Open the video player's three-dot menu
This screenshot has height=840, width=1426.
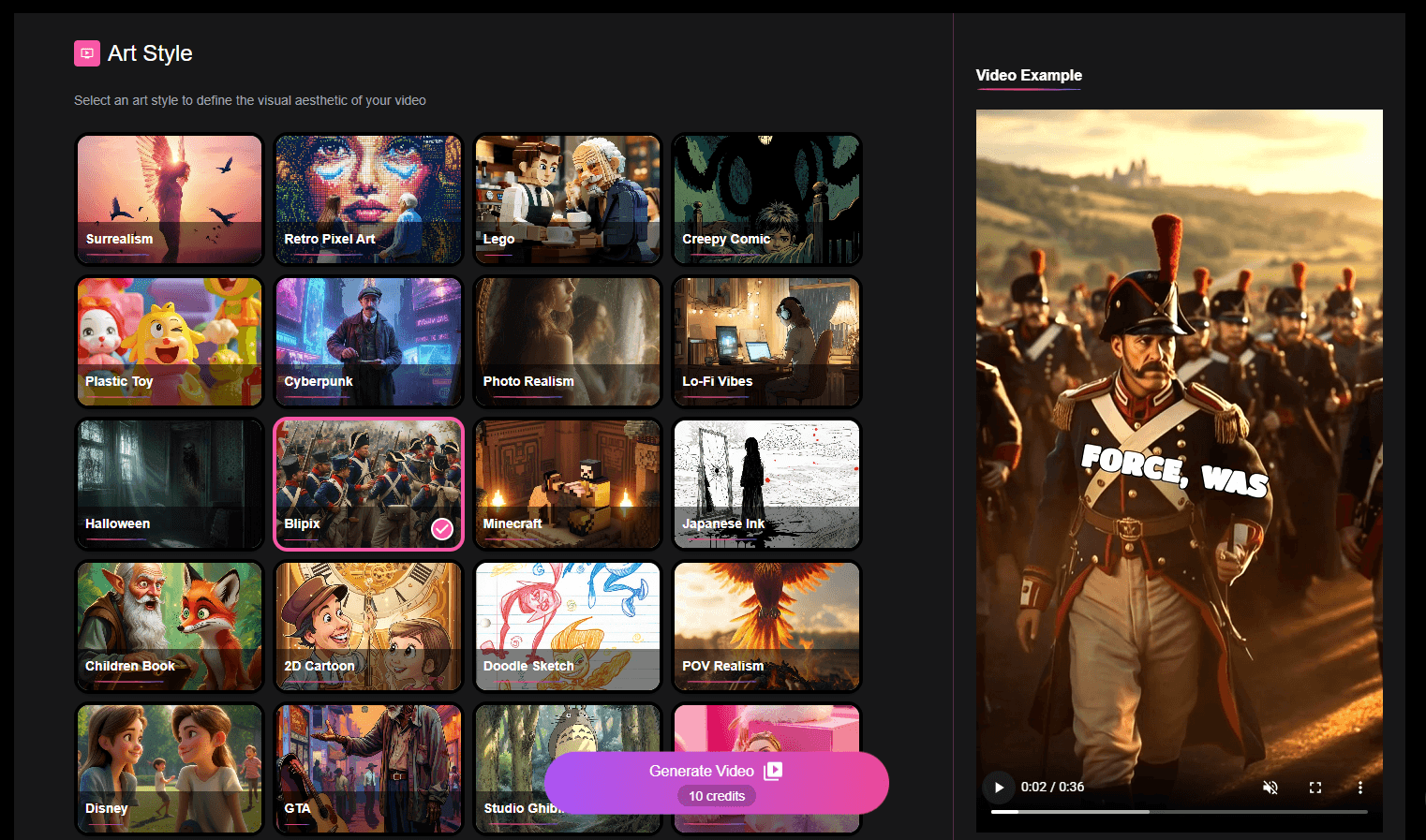(x=1360, y=788)
